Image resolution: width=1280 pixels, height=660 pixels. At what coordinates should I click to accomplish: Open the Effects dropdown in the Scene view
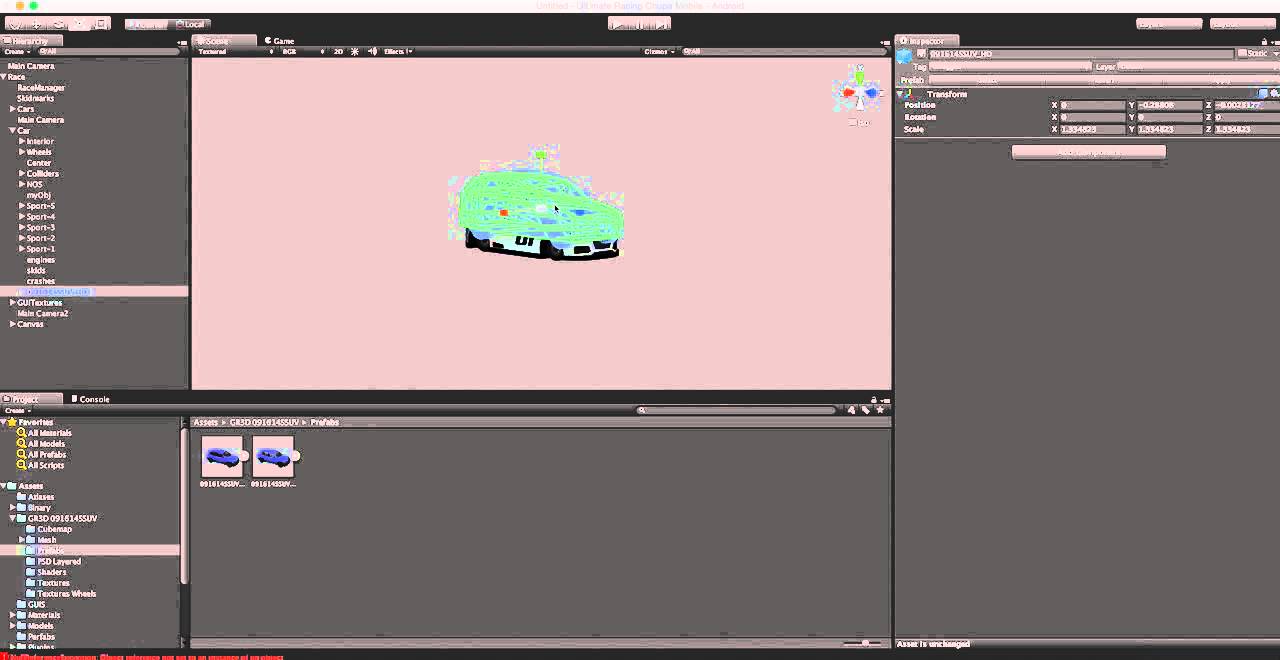398,51
